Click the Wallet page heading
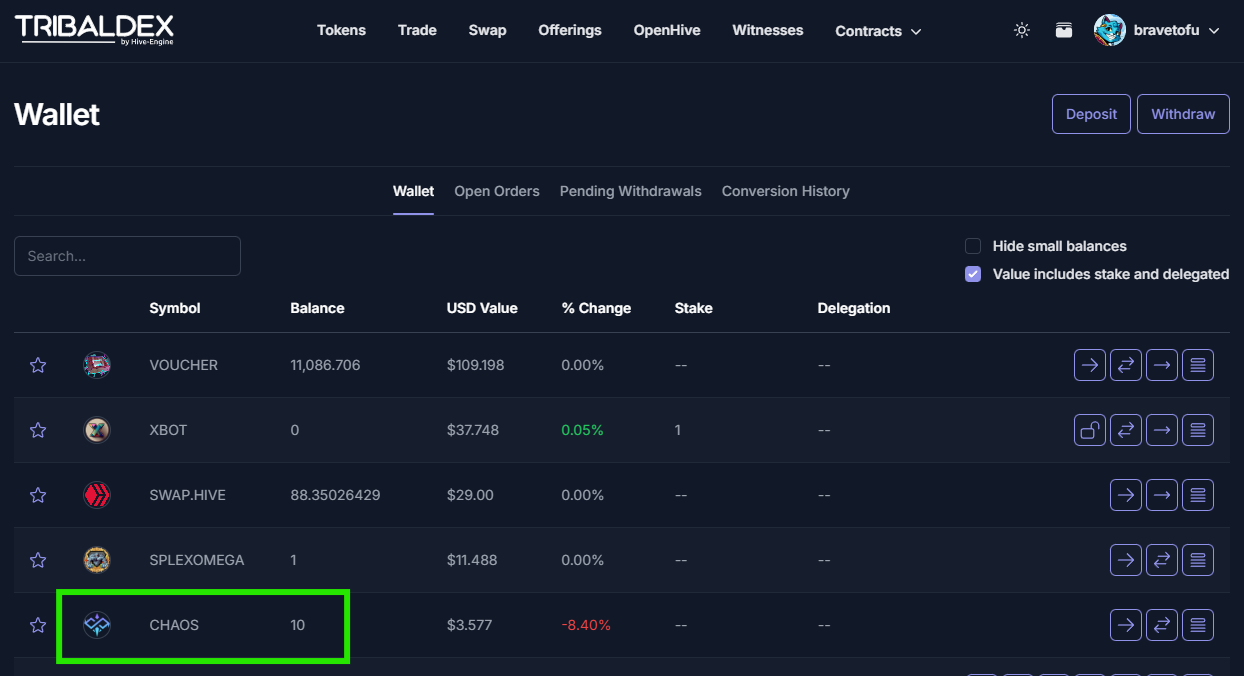Image resolution: width=1244 pixels, height=676 pixels. pyautogui.click(x=57, y=115)
